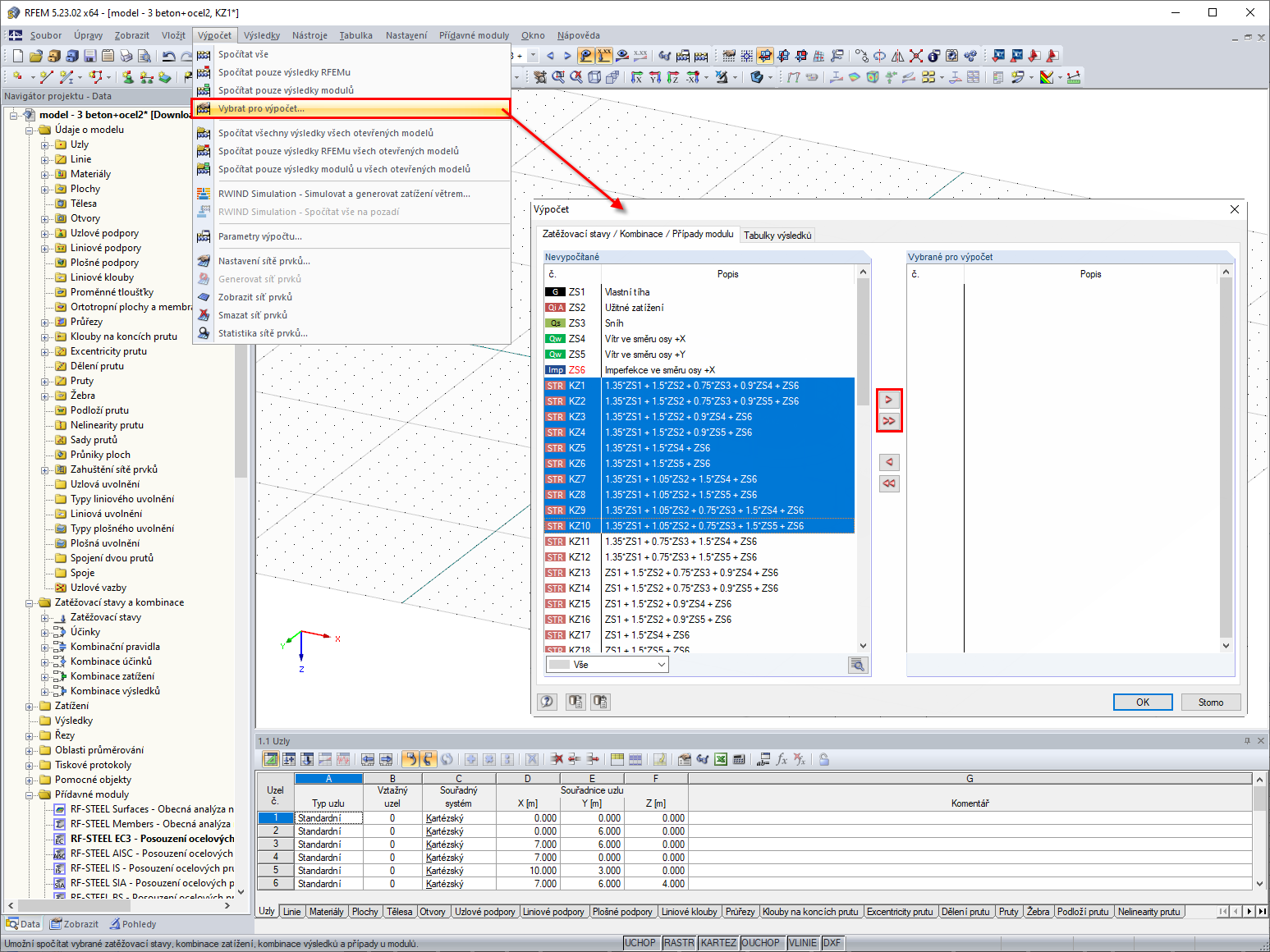Viewport: 1270px width, 952px height.
Task: Click the view in Z direction icon
Action: [x=673, y=77]
